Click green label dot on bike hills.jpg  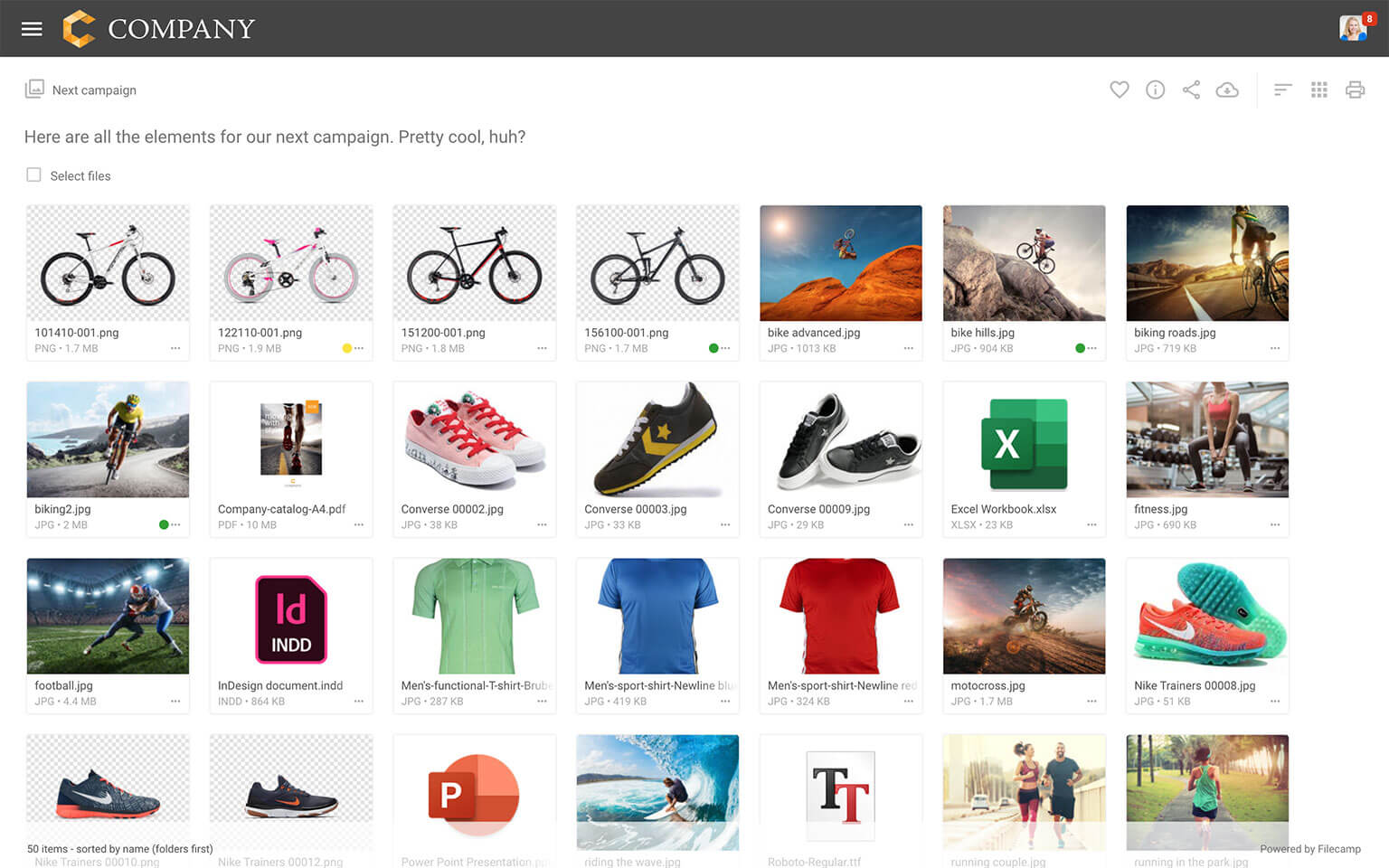point(1079,348)
